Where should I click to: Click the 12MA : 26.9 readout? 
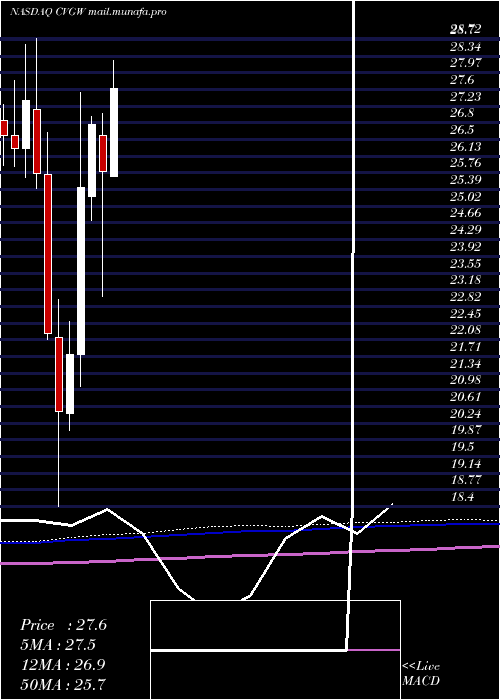click(x=63, y=664)
